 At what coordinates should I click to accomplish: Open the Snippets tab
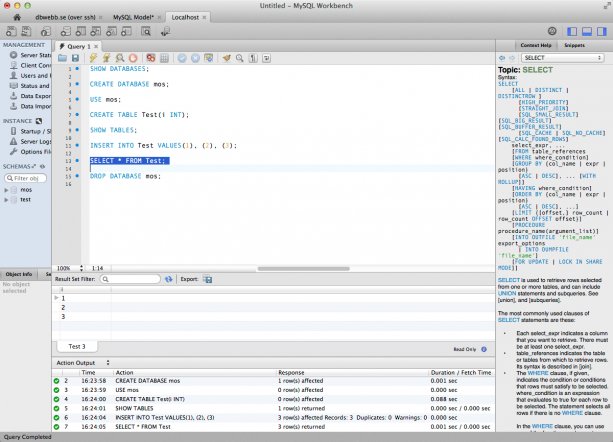click(574, 45)
